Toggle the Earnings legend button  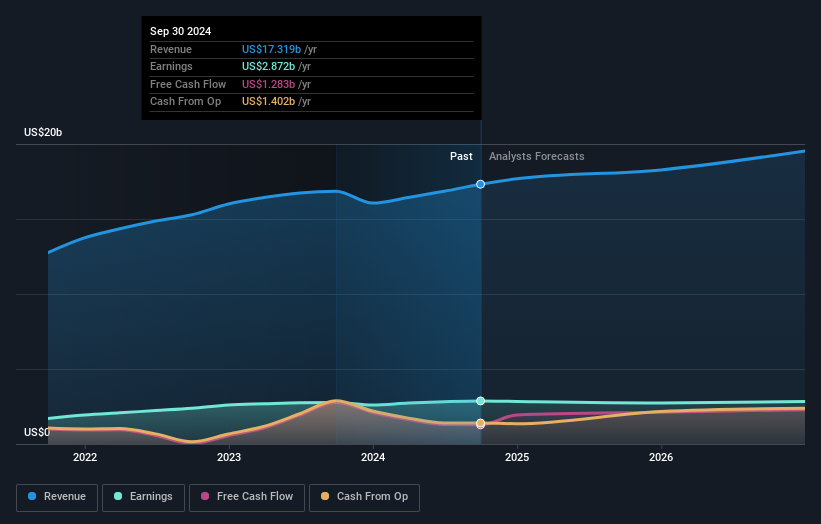click(143, 497)
